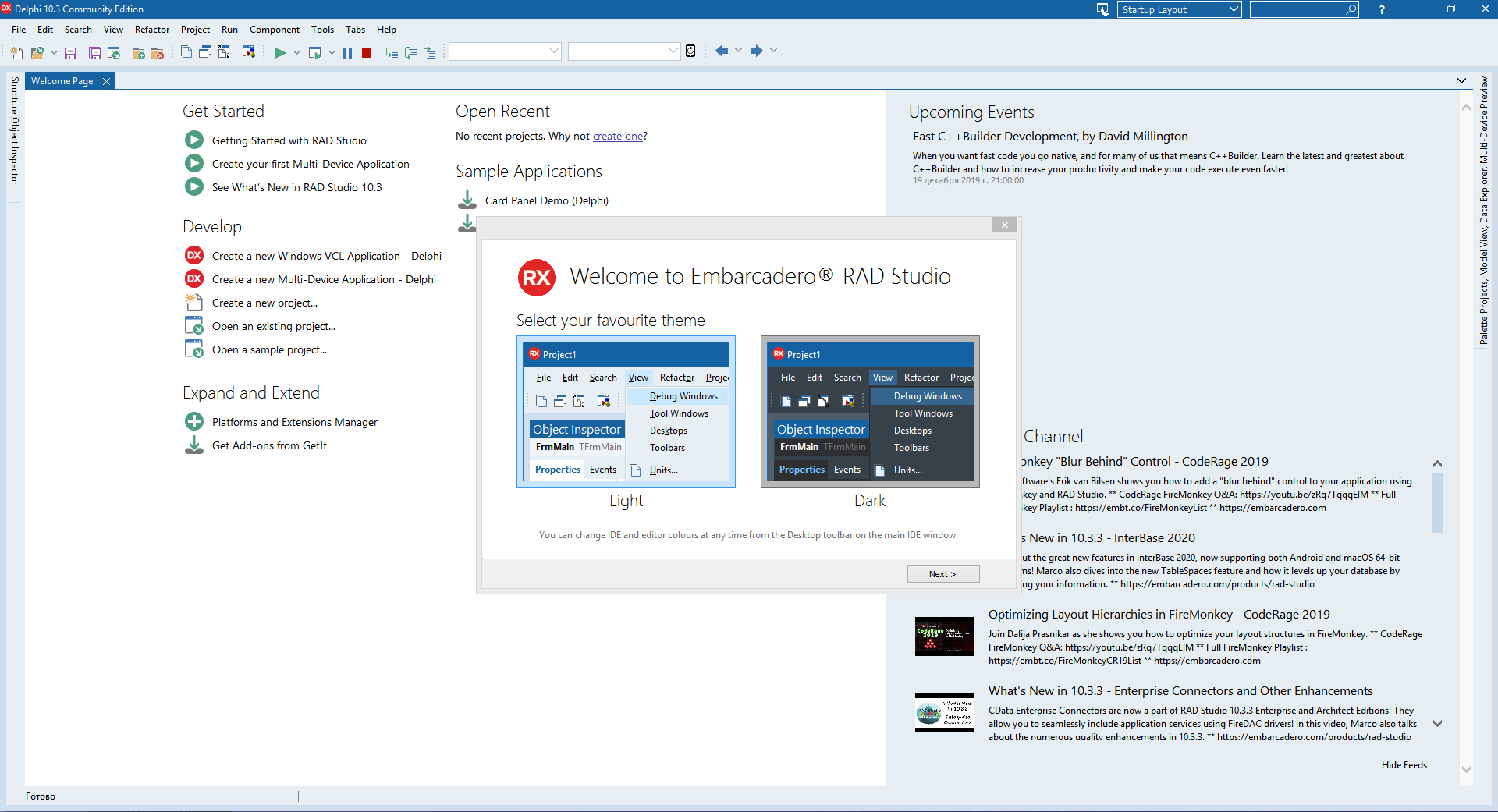Click the desktop layout icon in title bar
The image size is (1498, 812).
[1102, 9]
